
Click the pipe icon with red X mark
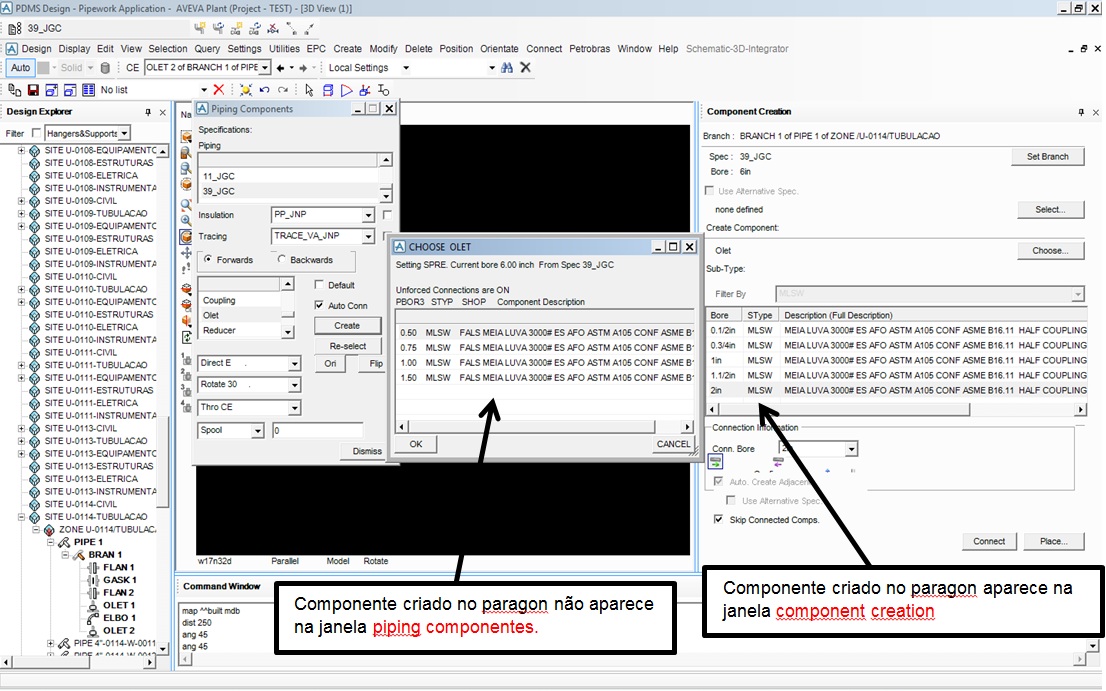point(273,28)
